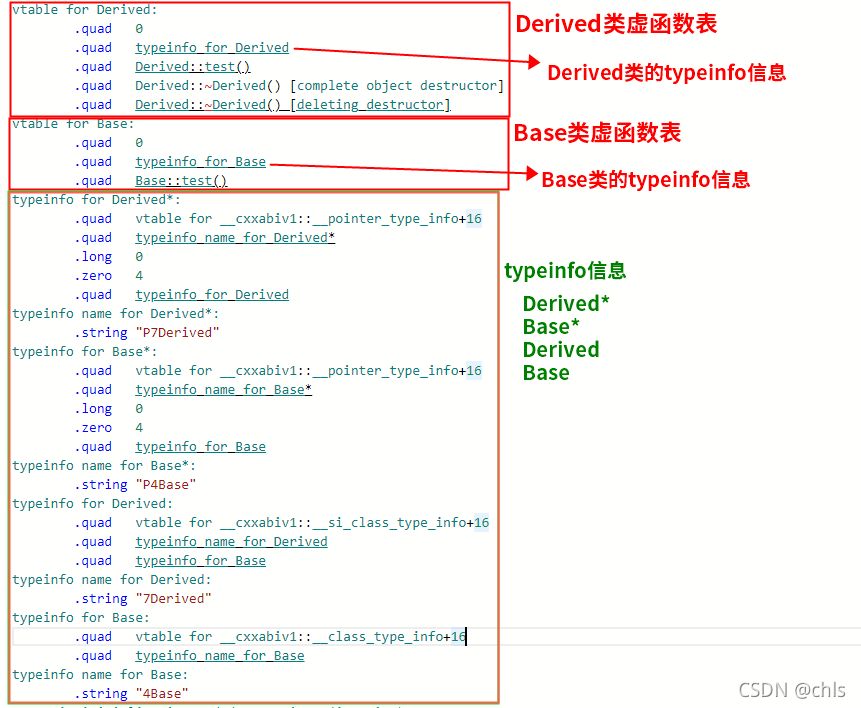
Task: Click the __si_class_type_info+16 vtable line
Action: (x=312, y=523)
